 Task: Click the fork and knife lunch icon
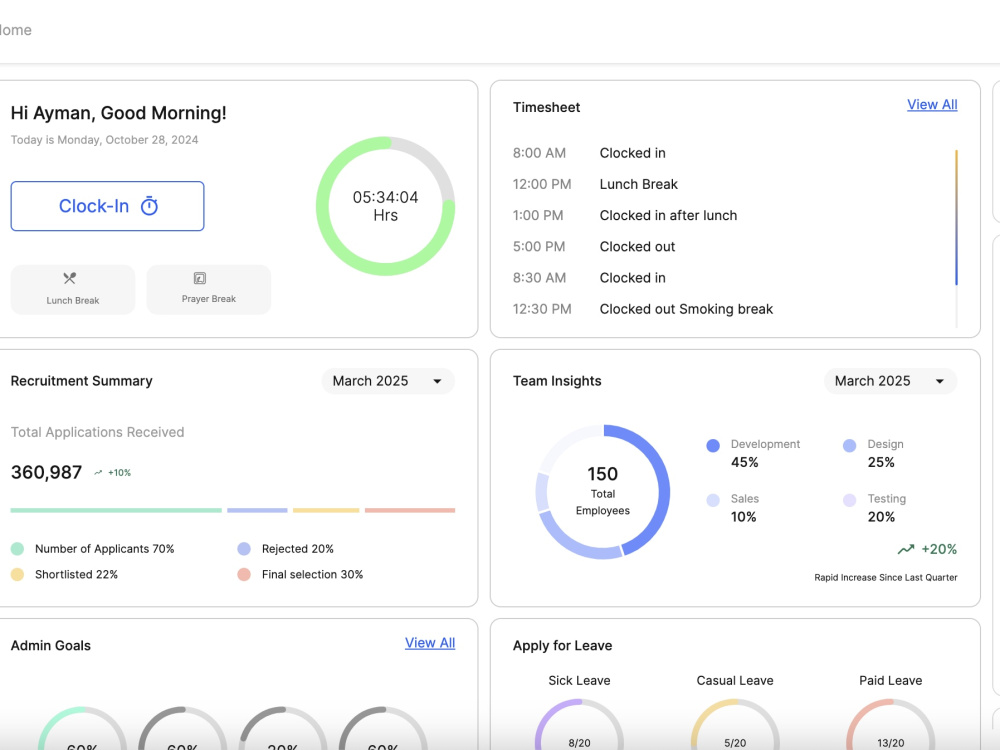(70, 278)
